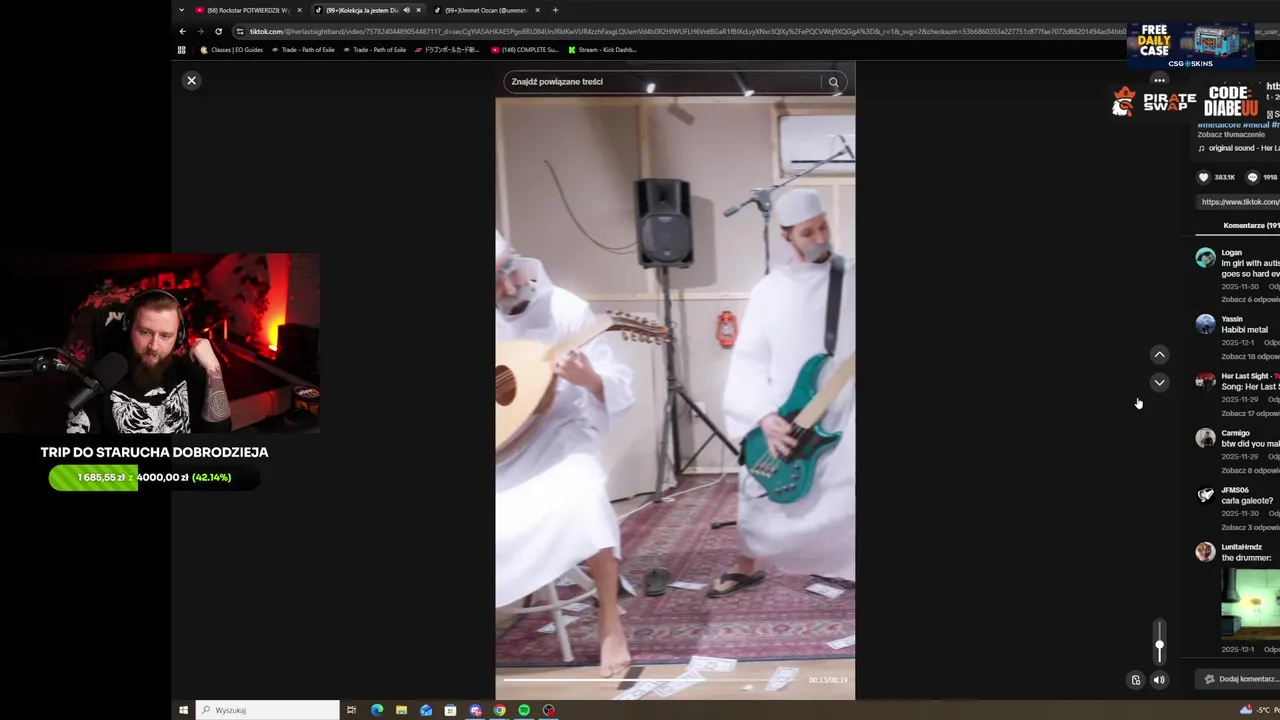Open Carmigo's profile avatar

pos(1205,438)
